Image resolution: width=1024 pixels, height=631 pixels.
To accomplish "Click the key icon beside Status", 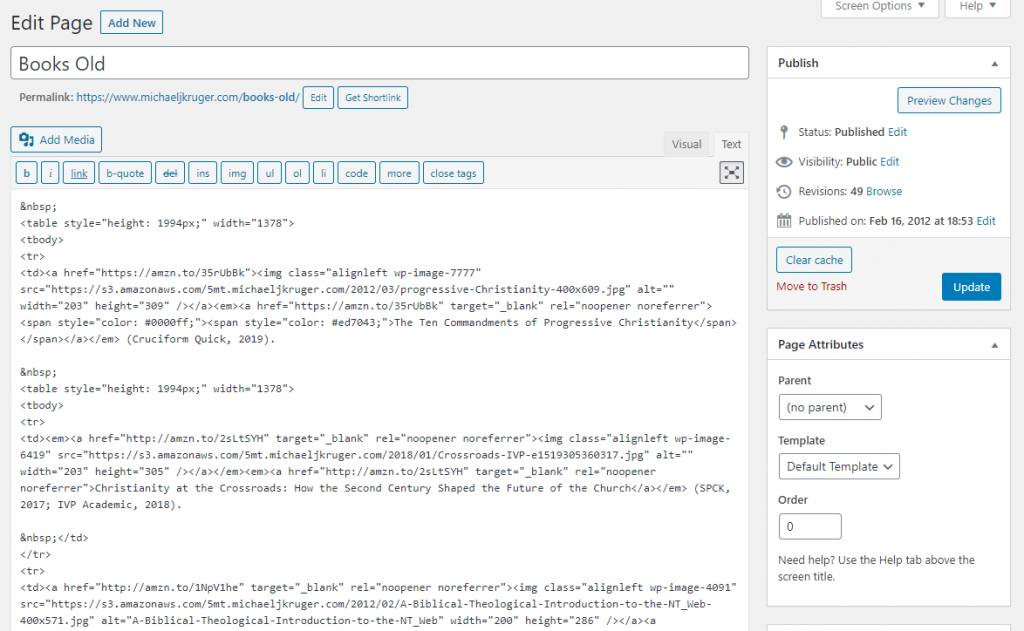I will (784, 132).
